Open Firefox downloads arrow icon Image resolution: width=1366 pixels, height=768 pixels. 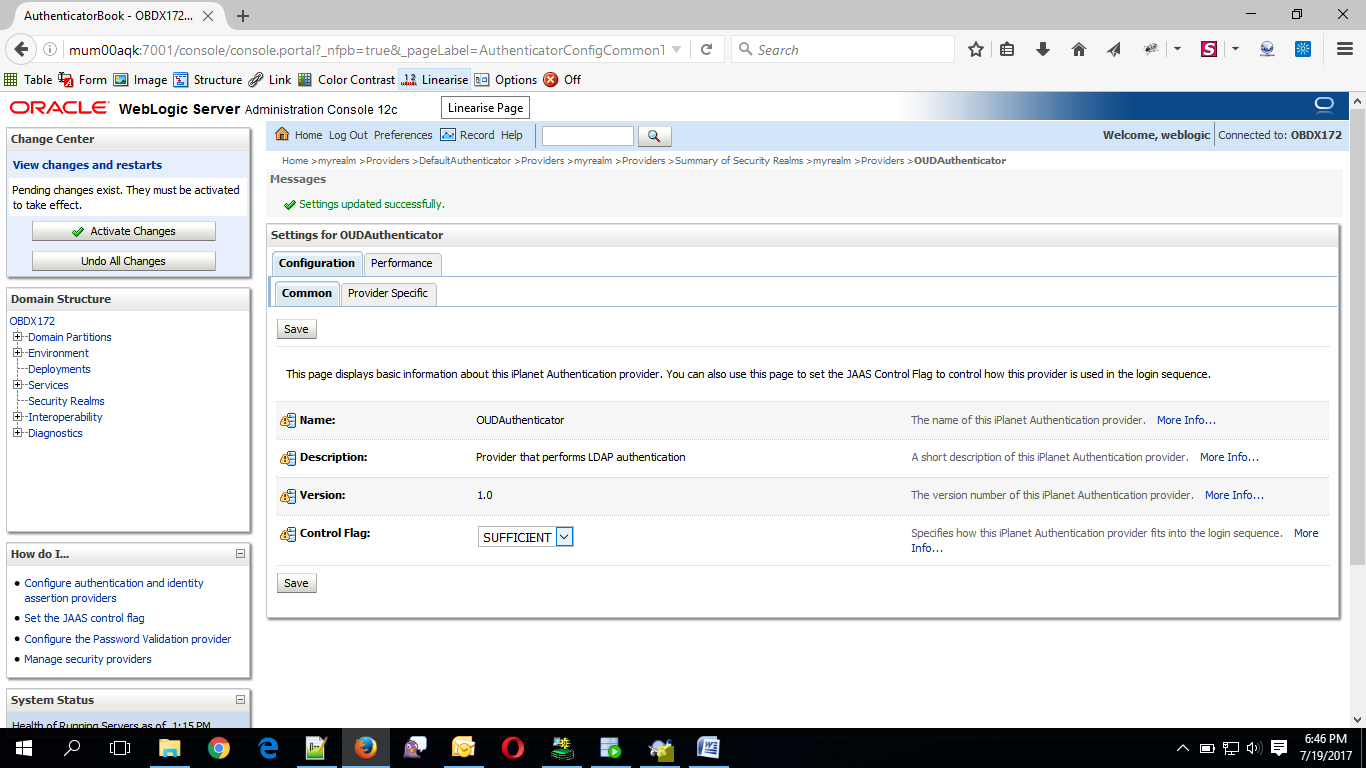click(1042, 49)
